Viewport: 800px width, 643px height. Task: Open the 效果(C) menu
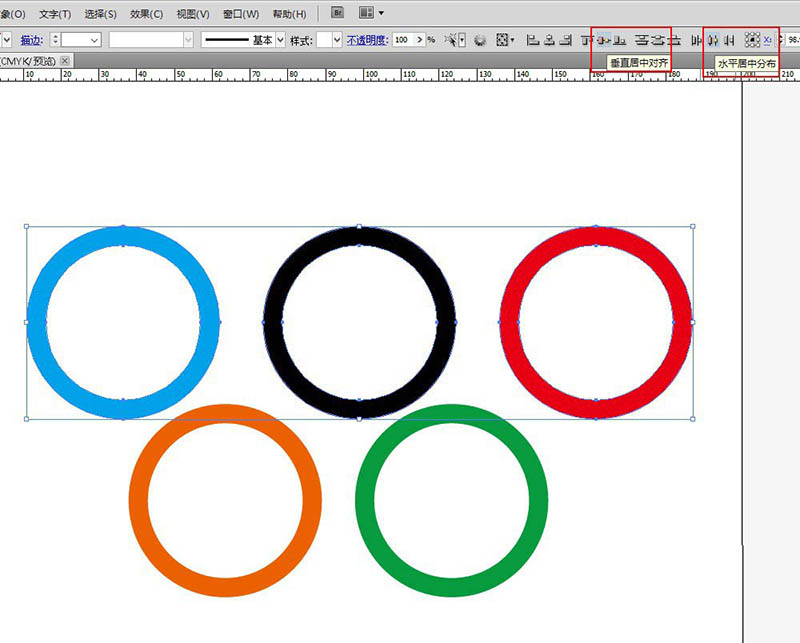(146, 14)
